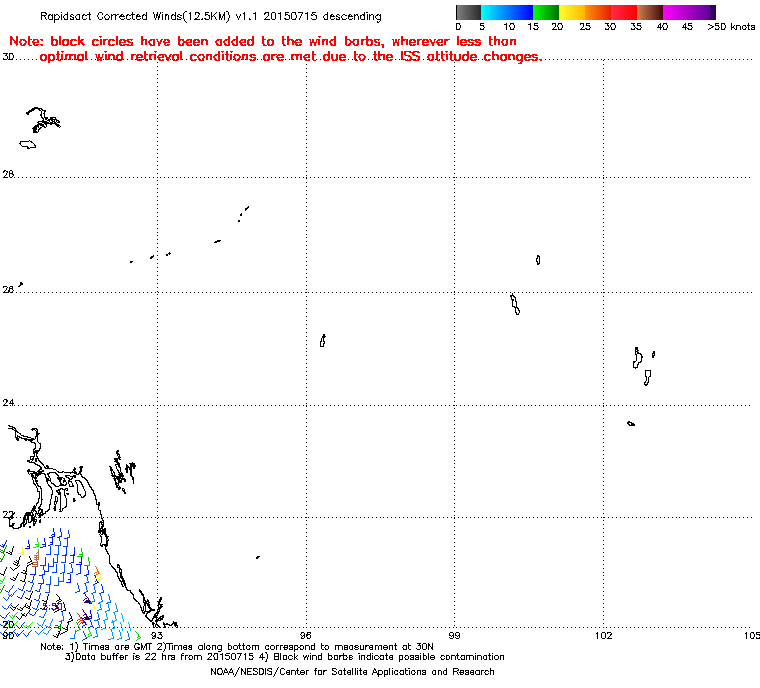Click the latitude label '26'
760x688 pixels.
click(x=8, y=289)
